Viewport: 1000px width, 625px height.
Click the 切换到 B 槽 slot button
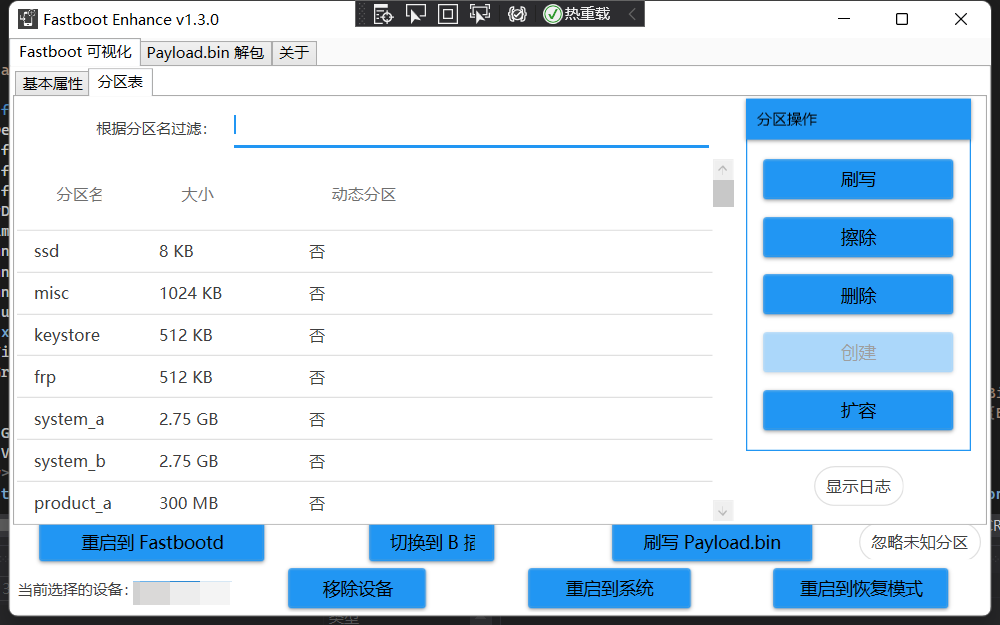[x=432, y=543]
